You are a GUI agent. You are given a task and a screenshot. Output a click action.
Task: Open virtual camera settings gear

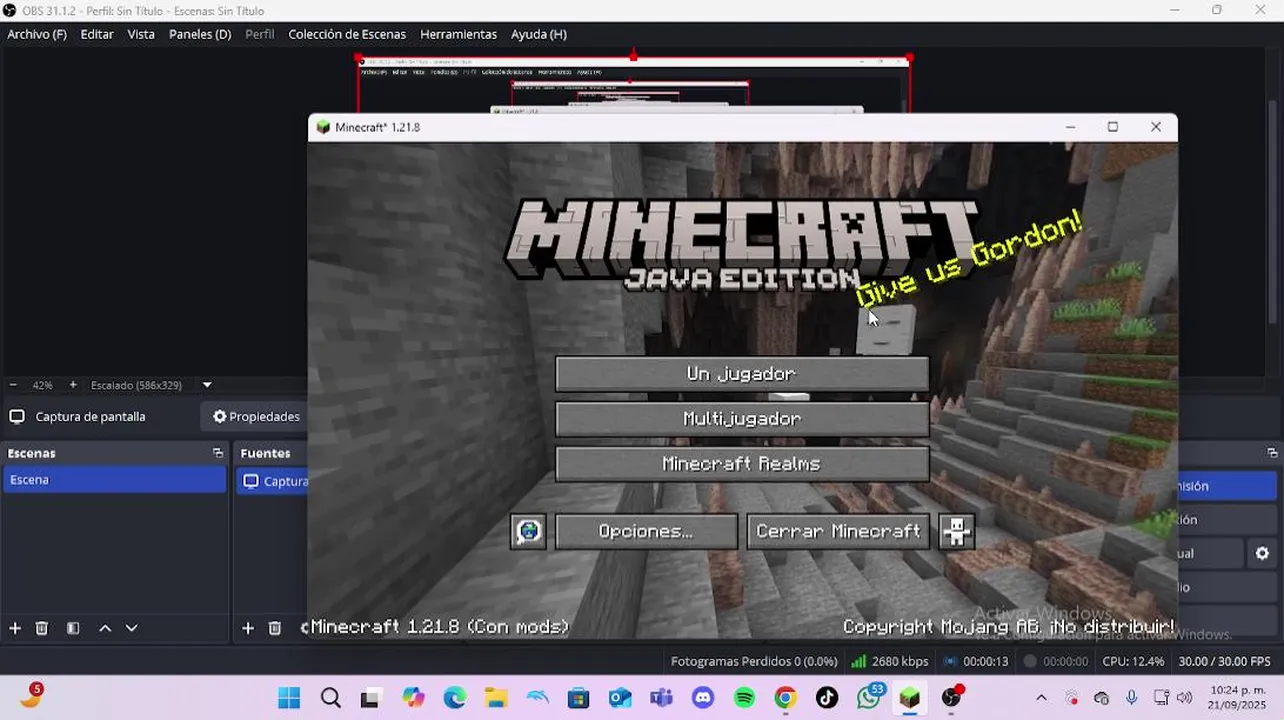(x=1262, y=553)
